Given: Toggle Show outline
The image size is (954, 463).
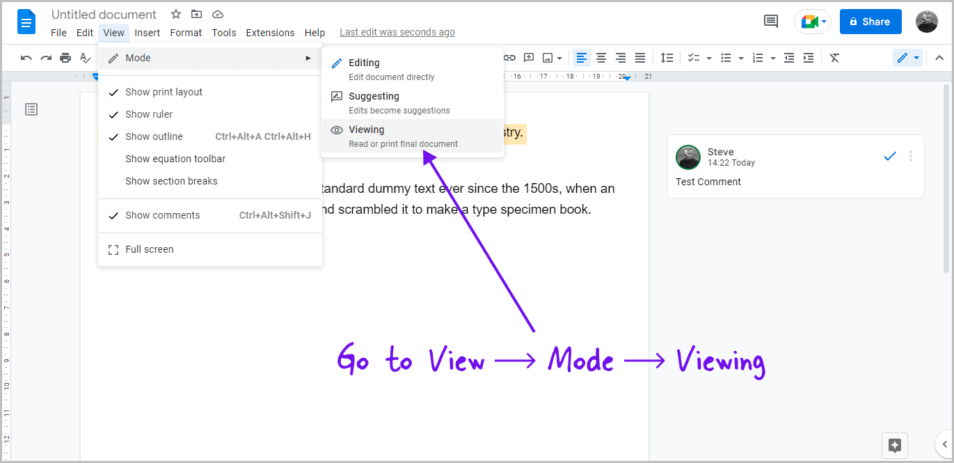Looking at the screenshot, I should [x=210, y=136].
